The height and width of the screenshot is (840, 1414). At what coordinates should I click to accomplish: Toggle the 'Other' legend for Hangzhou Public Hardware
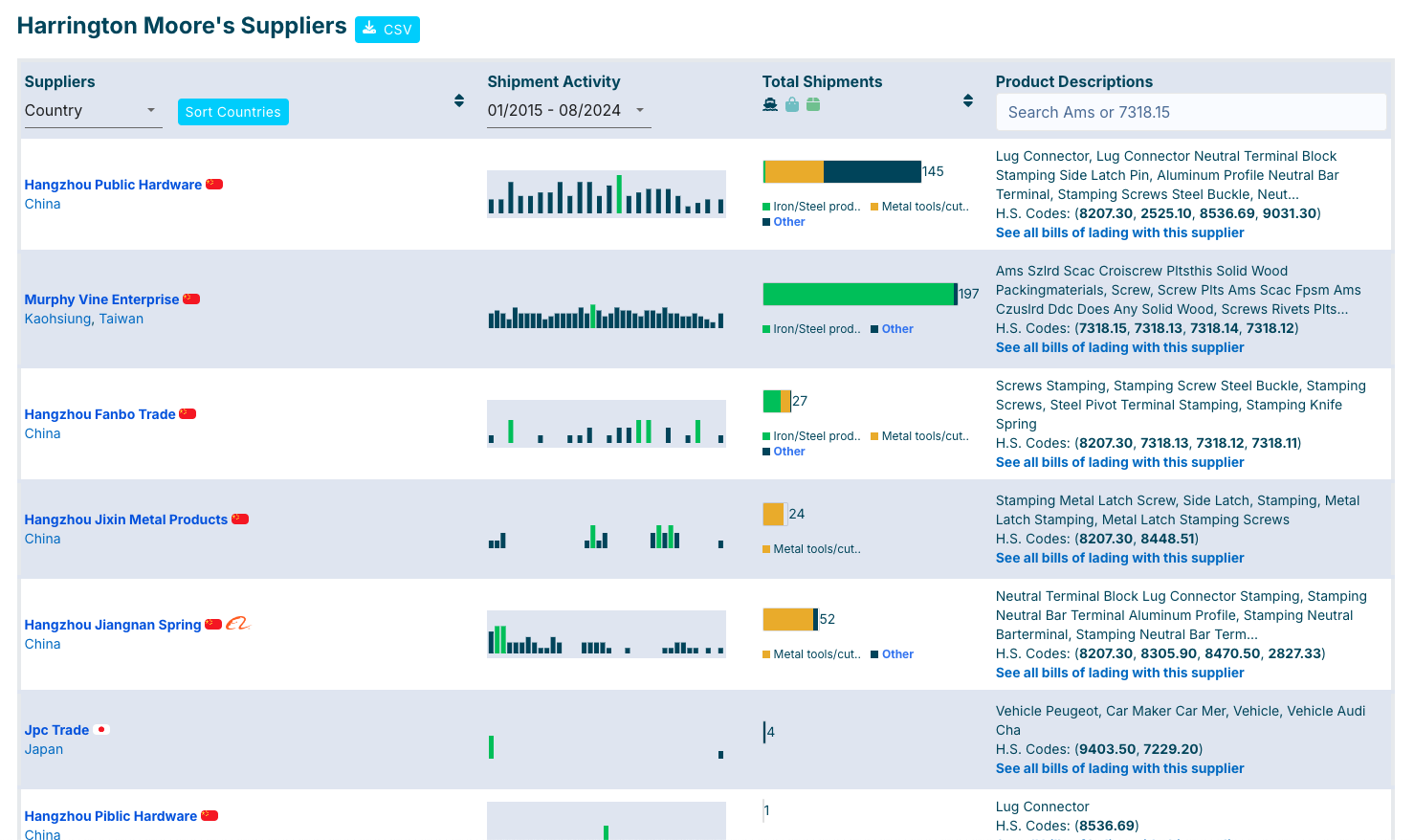788,222
